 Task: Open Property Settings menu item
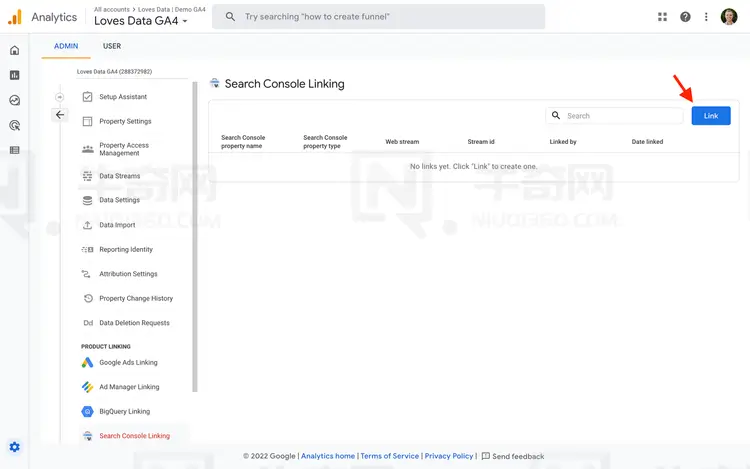pyautogui.click(x=125, y=121)
